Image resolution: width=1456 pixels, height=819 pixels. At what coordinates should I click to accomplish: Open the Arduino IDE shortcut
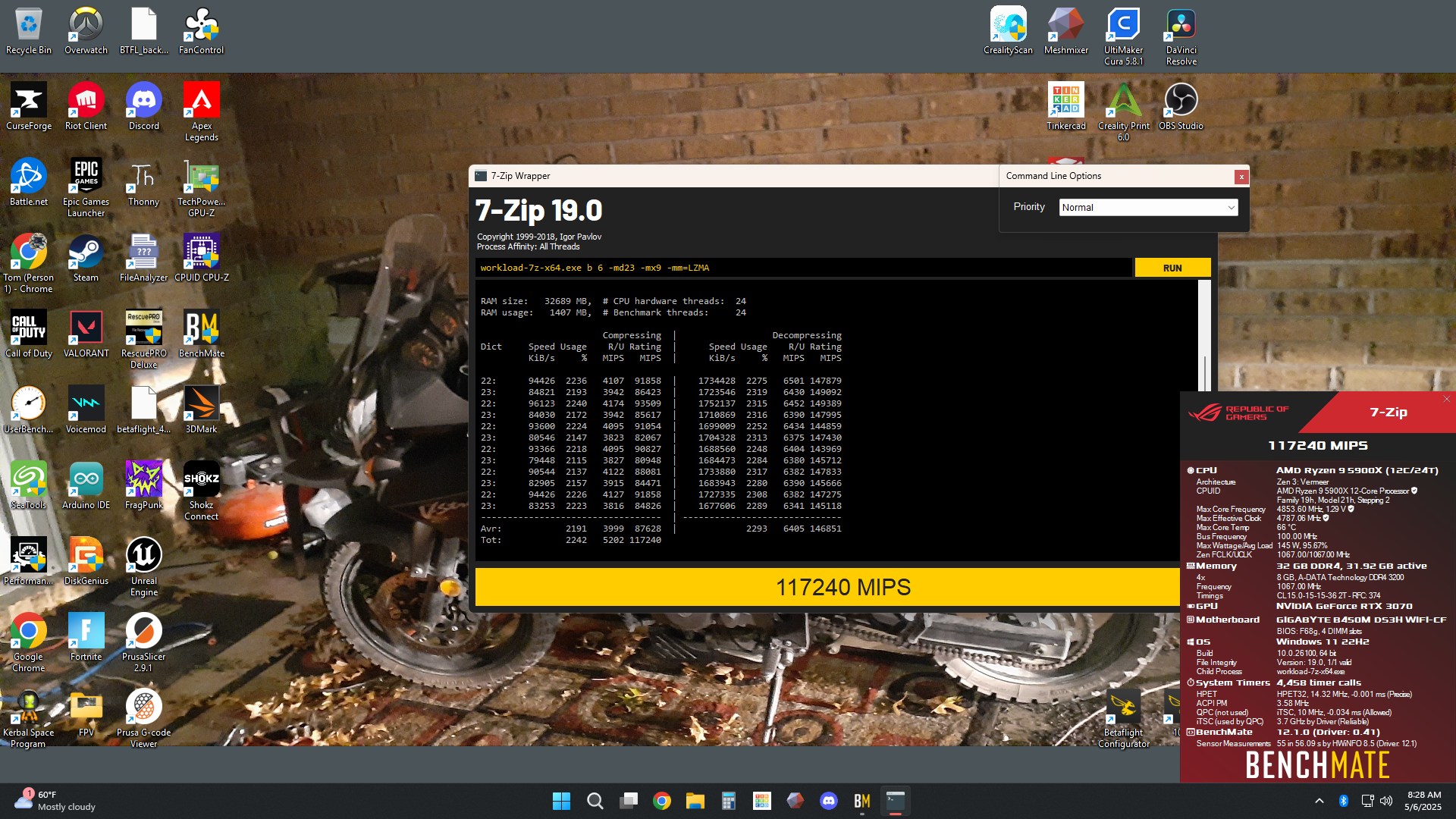[86, 486]
